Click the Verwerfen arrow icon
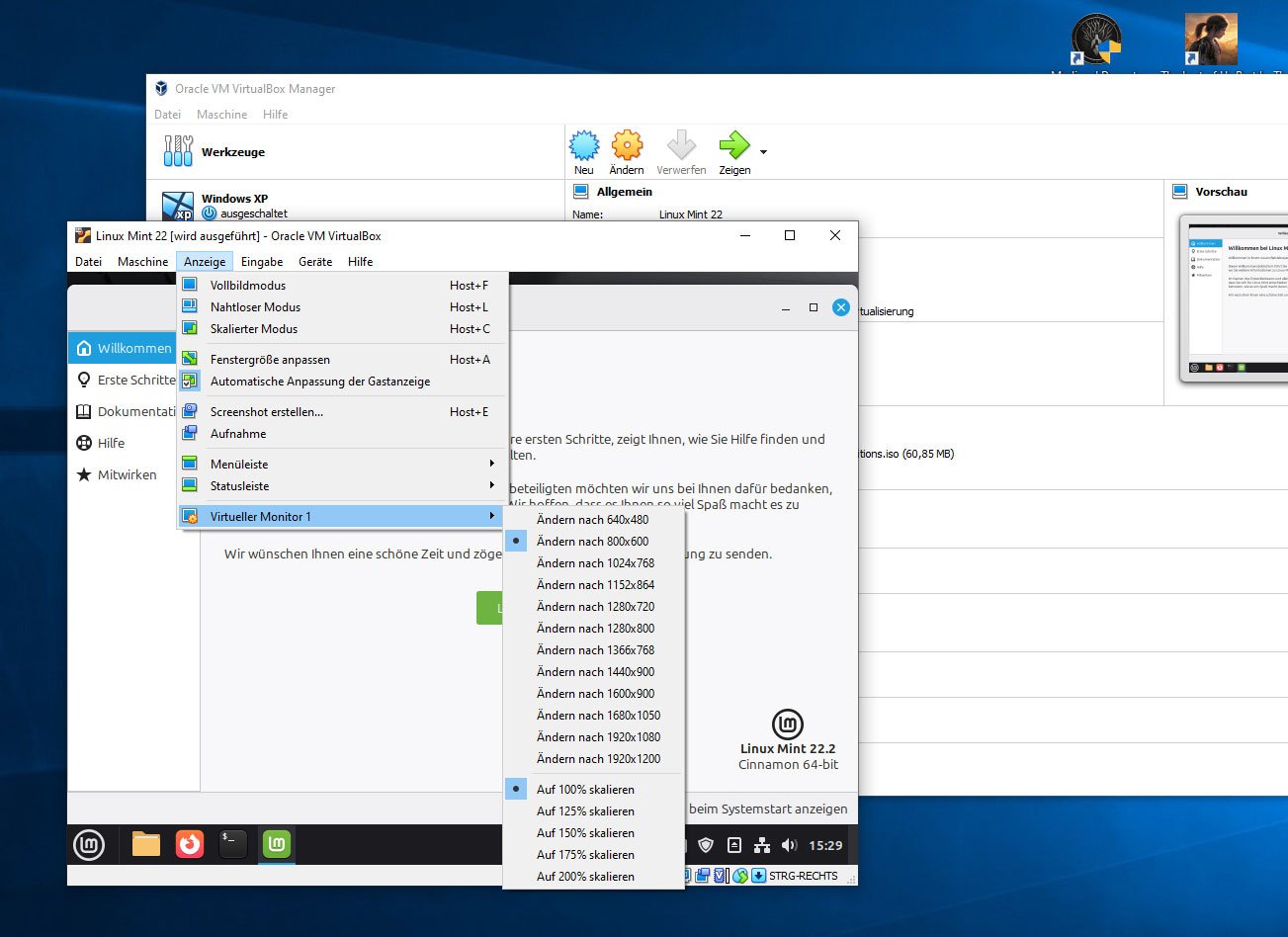Image resolution: width=1288 pixels, height=937 pixels. click(x=681, y=145)
